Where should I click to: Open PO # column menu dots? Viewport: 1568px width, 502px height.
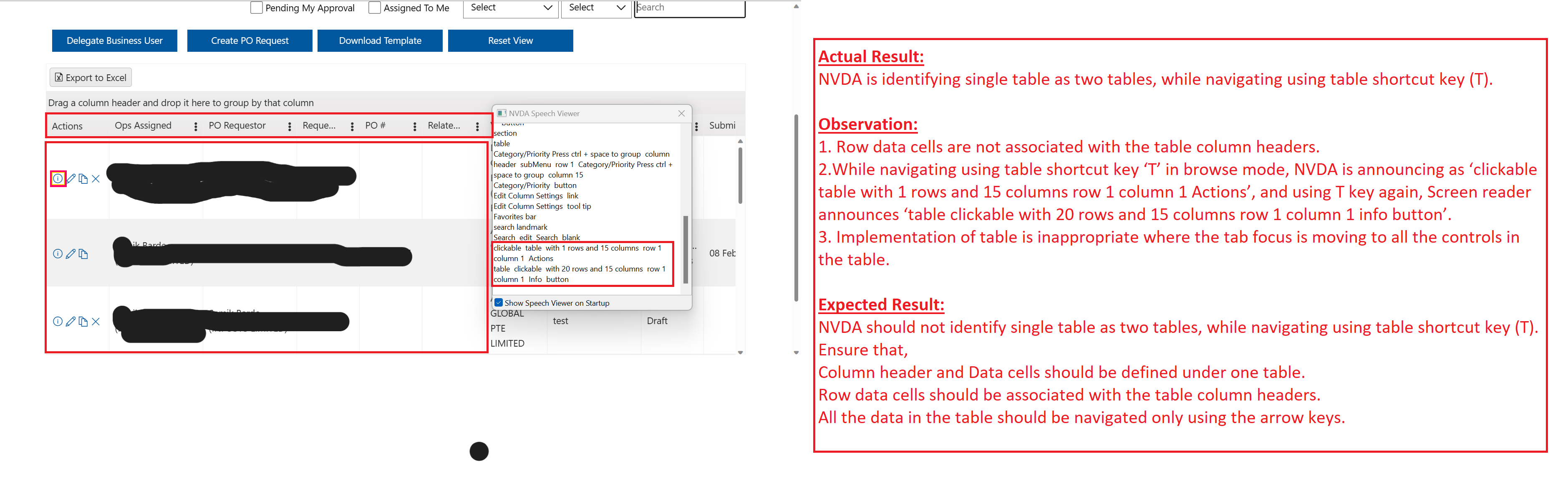tap(414, 126)
